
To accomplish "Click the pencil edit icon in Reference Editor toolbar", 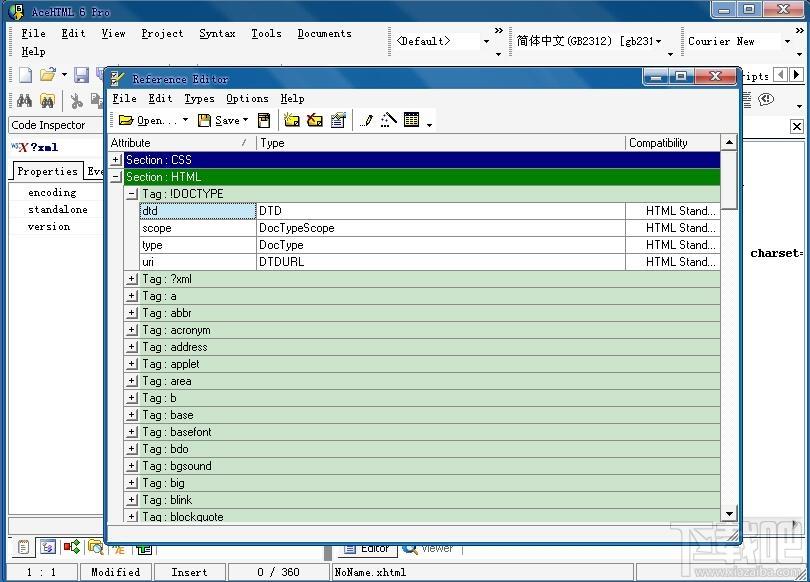I will pyautogui.click(x=366, y=120).
